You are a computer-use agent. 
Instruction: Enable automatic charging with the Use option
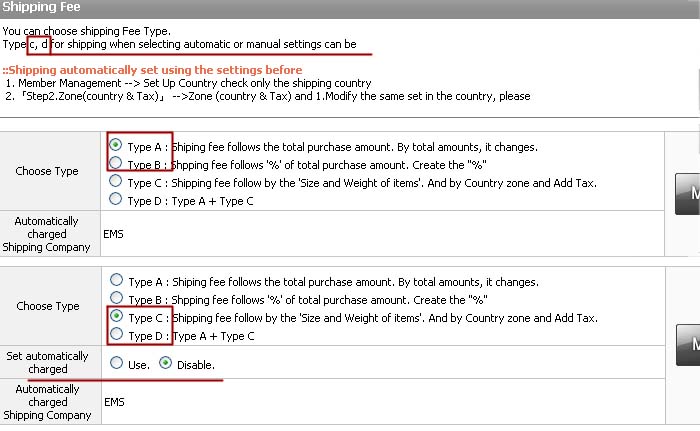[x=117, y=364]
